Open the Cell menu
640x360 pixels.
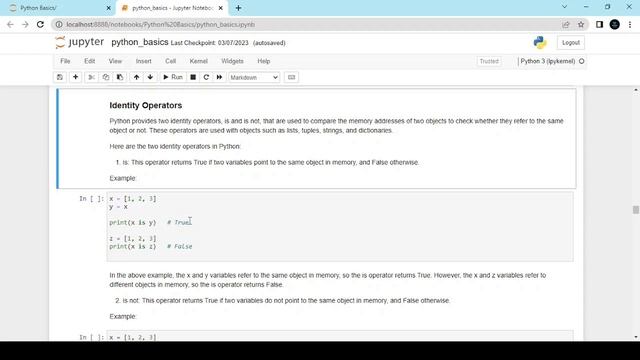pyautogui.click(x=170, y=61)
